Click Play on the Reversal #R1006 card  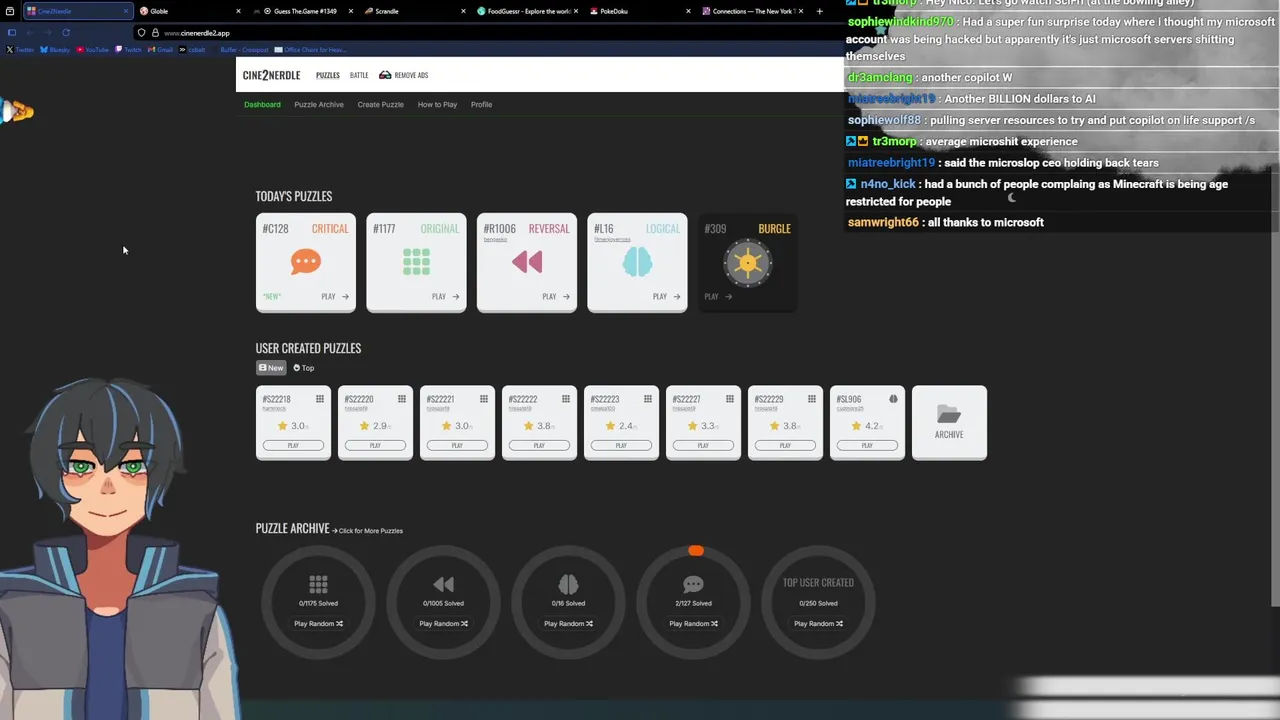[556, 296]
